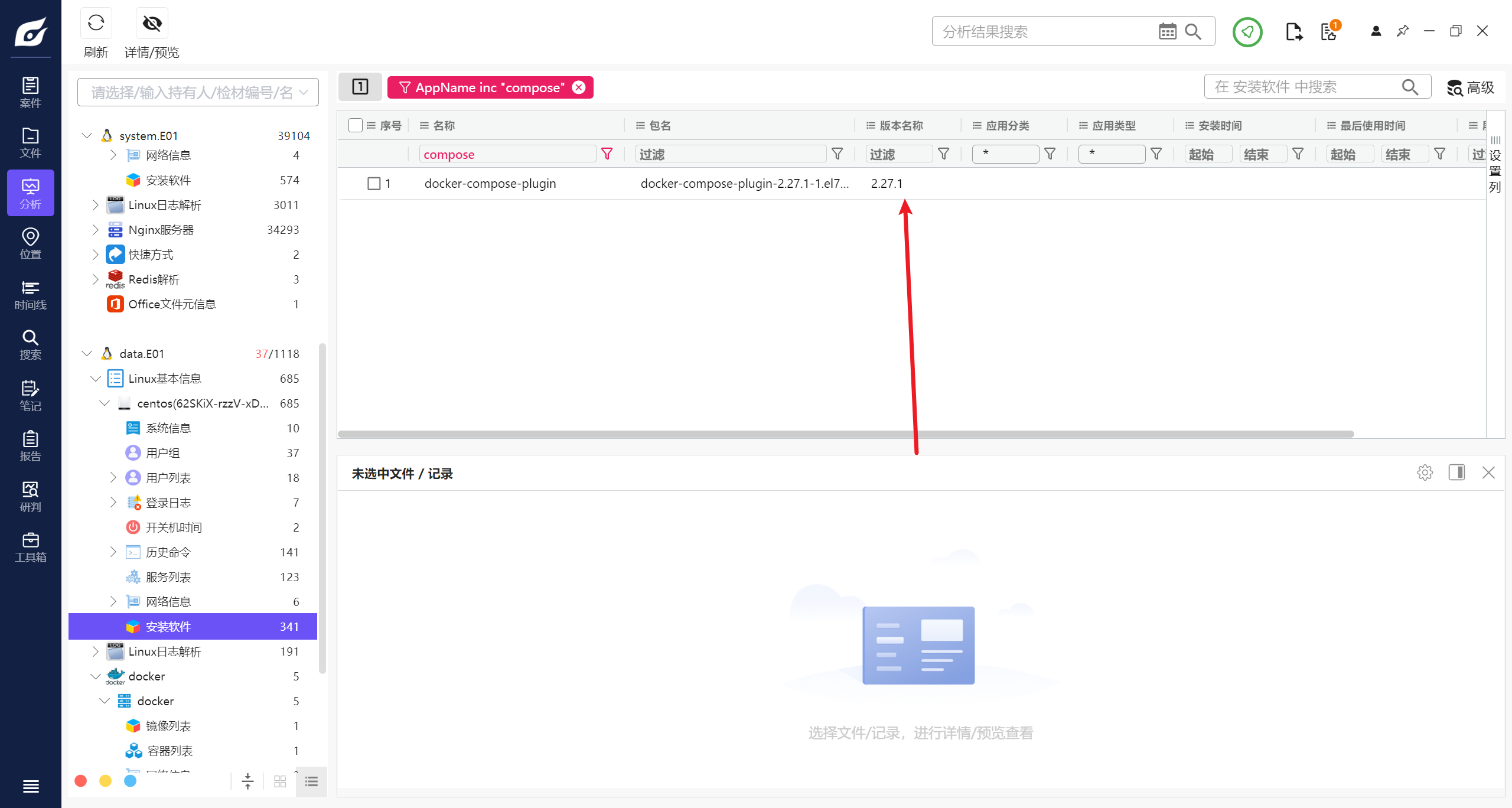Viewport: 1512px width, 808px height.
Task: Click the Refresh (刷新) toolbar icon
Action: pyautogui.click(x=96, y=24)
